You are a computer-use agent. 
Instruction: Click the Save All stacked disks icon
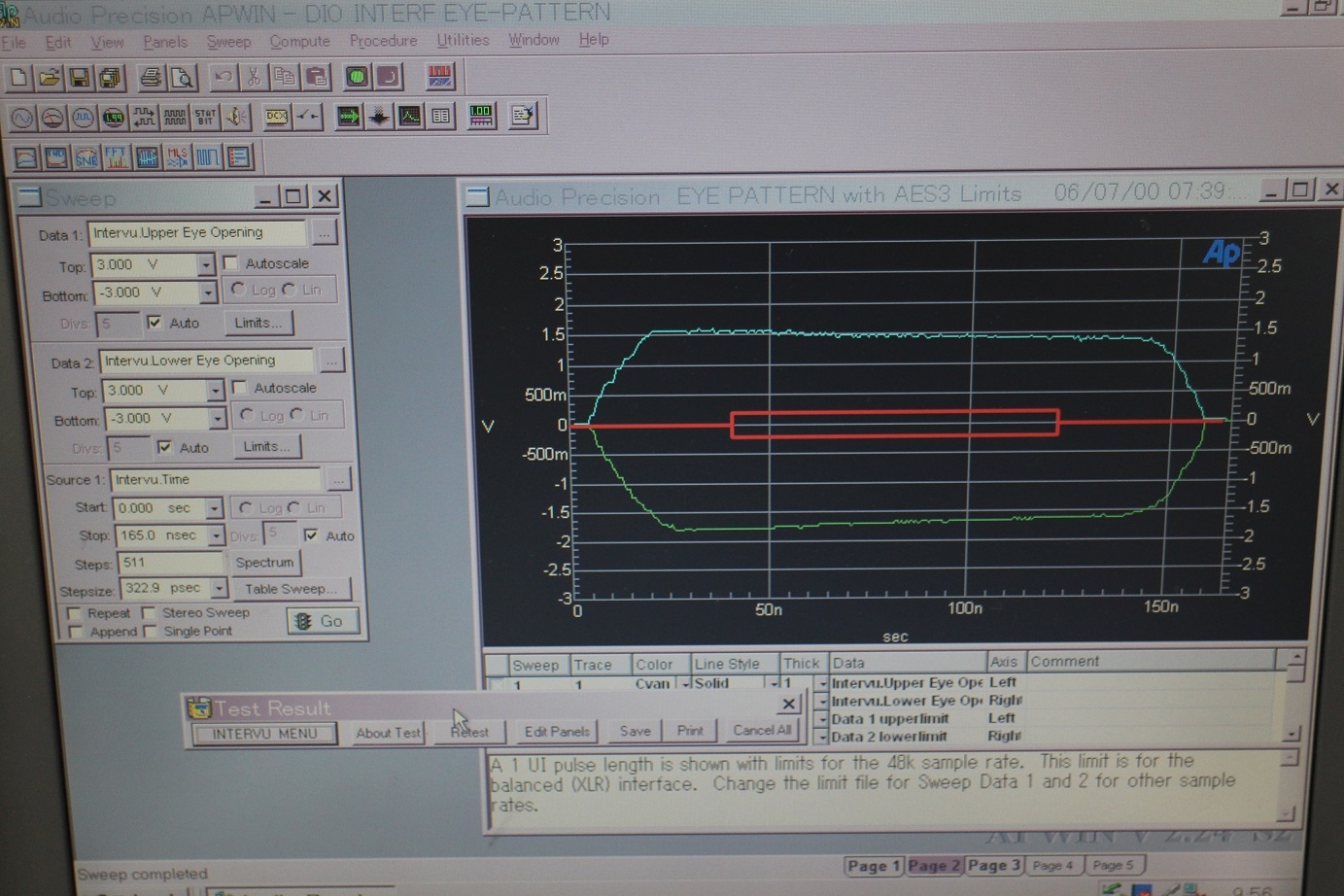click(110, 78)
